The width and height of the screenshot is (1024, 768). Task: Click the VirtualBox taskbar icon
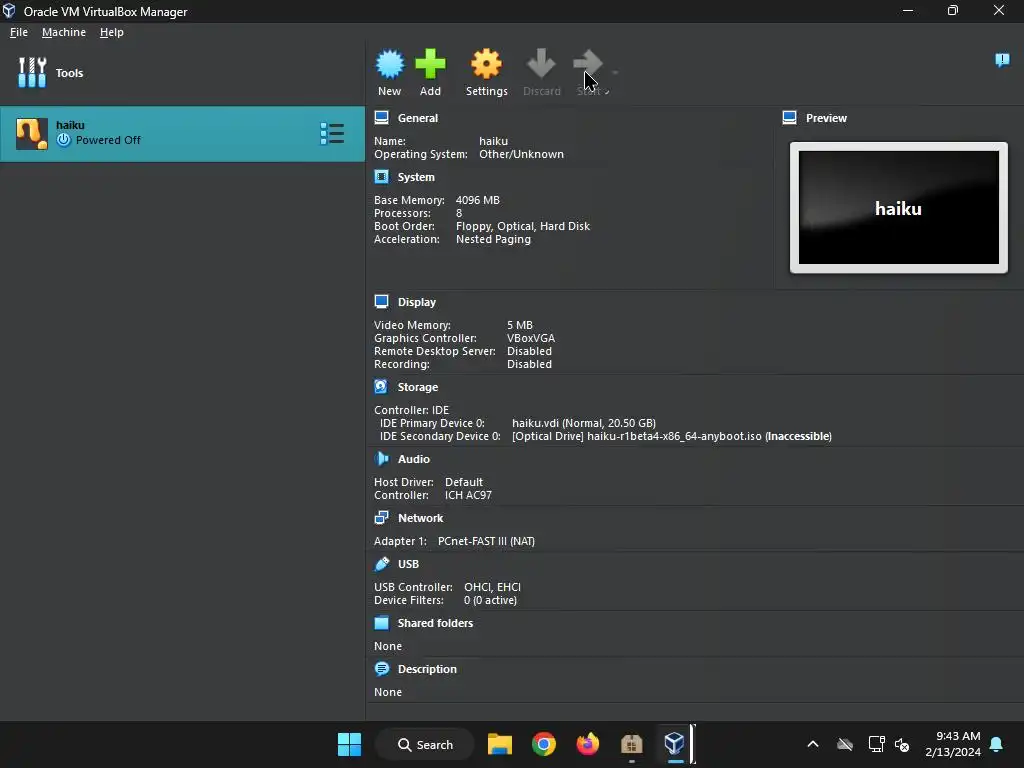pyautogui.click(x=674, y=744)
